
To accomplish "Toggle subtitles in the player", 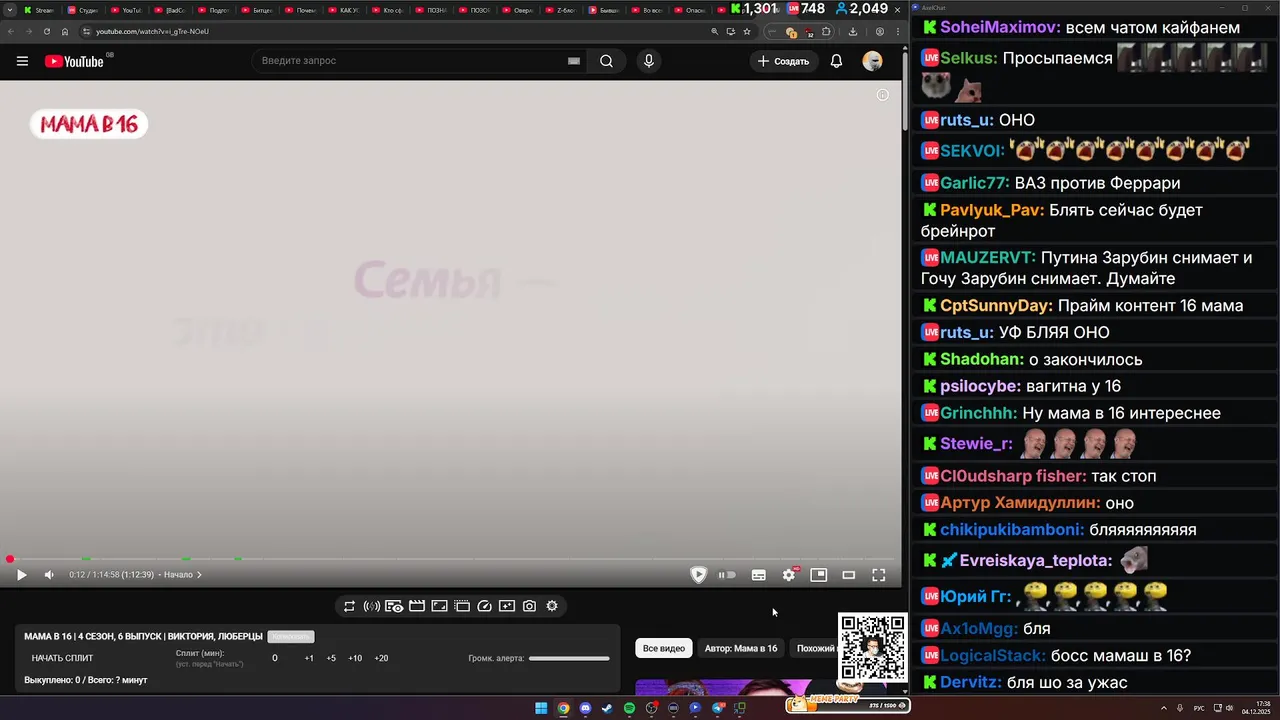I will pyautogui.click(x=759, y=575).
